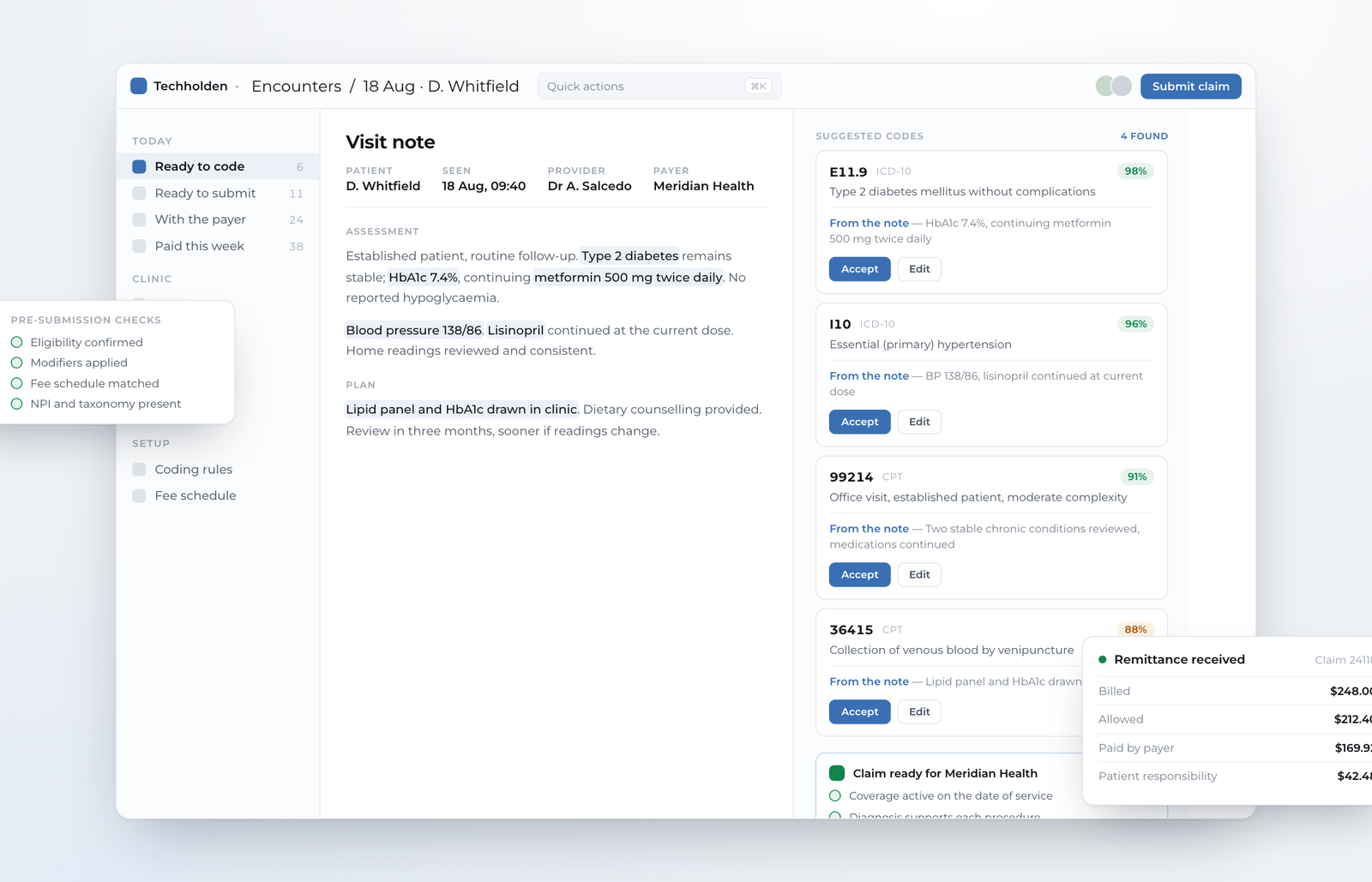Edit the I10 code suggestion
This screenshot has width=1372, height=882.
click(919, 422)
